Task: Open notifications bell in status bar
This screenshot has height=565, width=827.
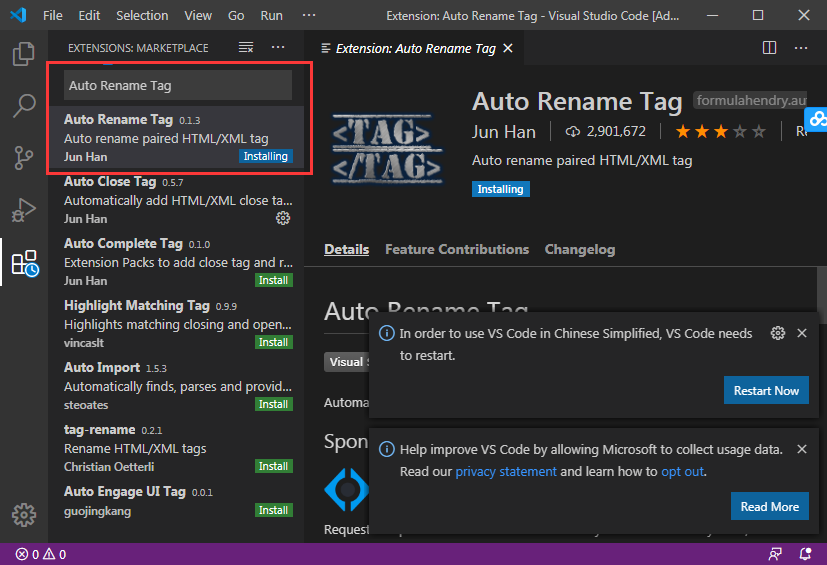Action: (805, 554)
